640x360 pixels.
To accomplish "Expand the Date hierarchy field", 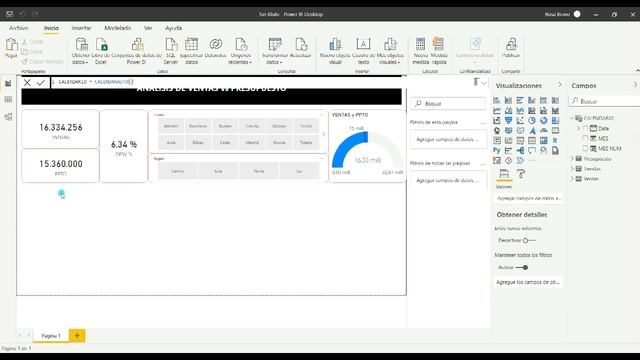I will [578, 129].
